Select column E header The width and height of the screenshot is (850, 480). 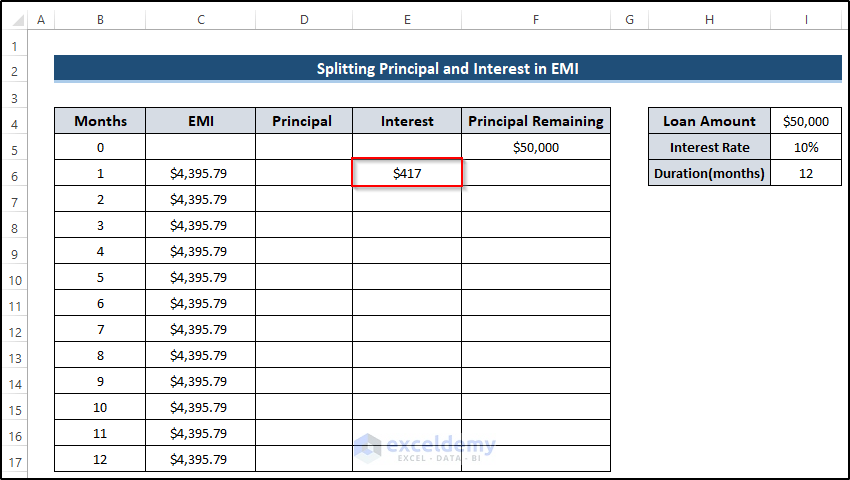407,19
